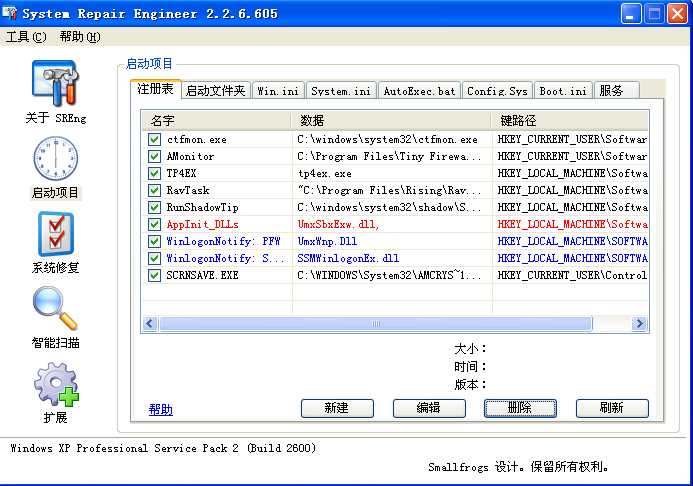Click the 编辑 button
This screenshot has height=486, width=693.
click(x=429, y=408)
